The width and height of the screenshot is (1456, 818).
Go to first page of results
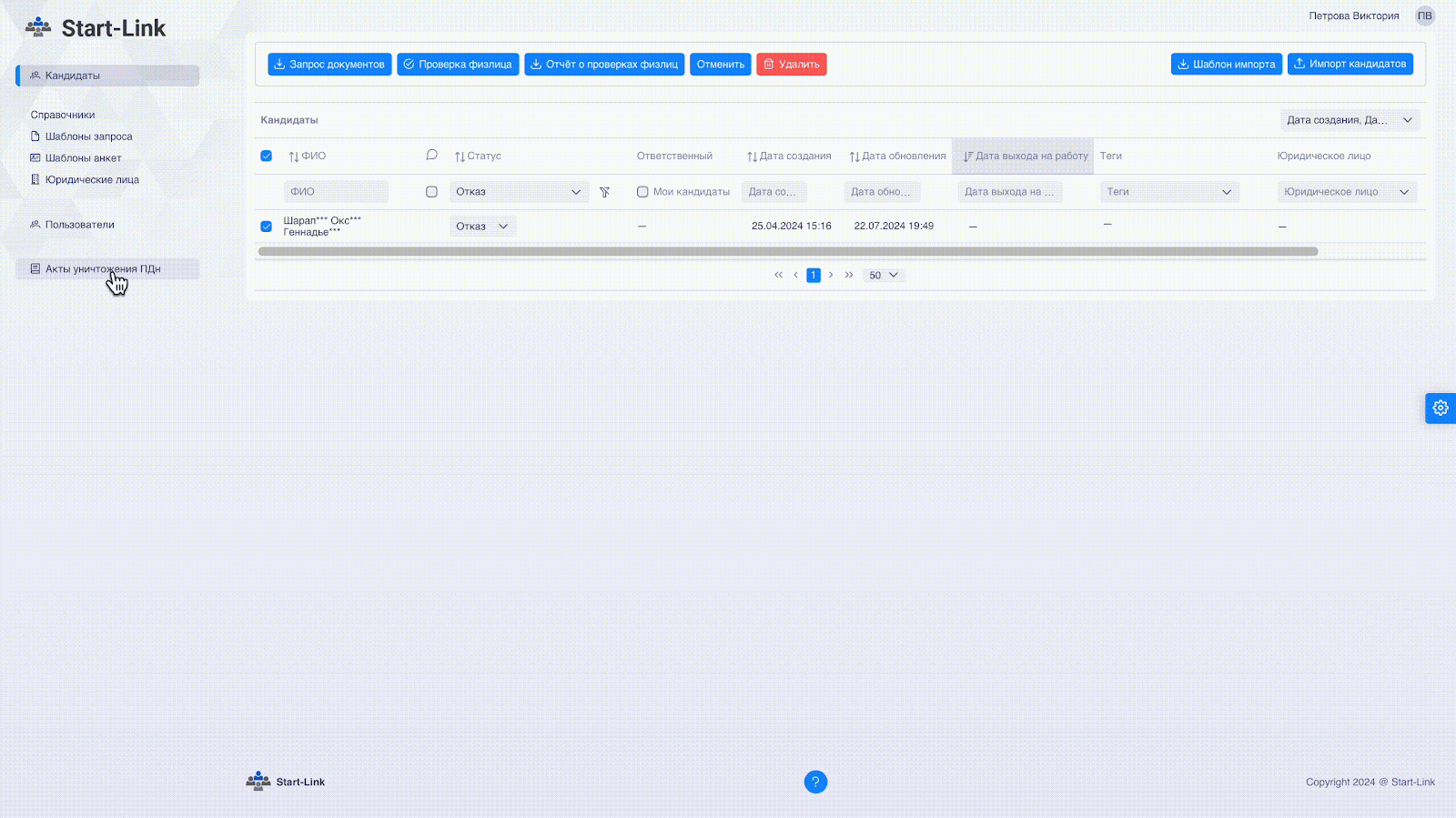click(x=778, y=275)
